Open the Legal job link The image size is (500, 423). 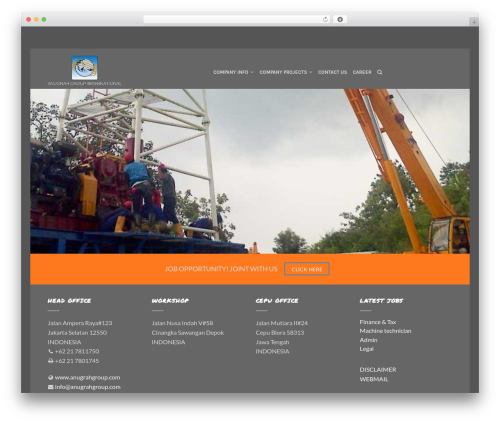tap(366, 349)
